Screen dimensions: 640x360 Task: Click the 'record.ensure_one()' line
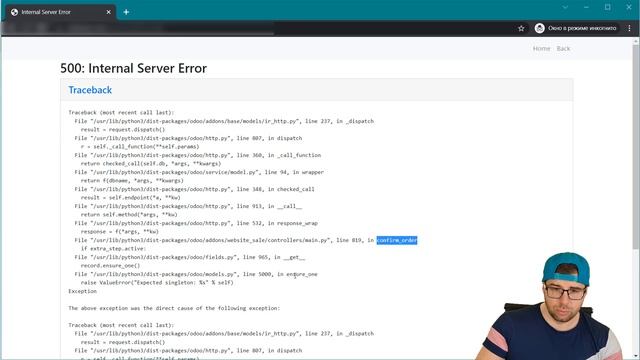pyautogui.click(x=110, y=266)
